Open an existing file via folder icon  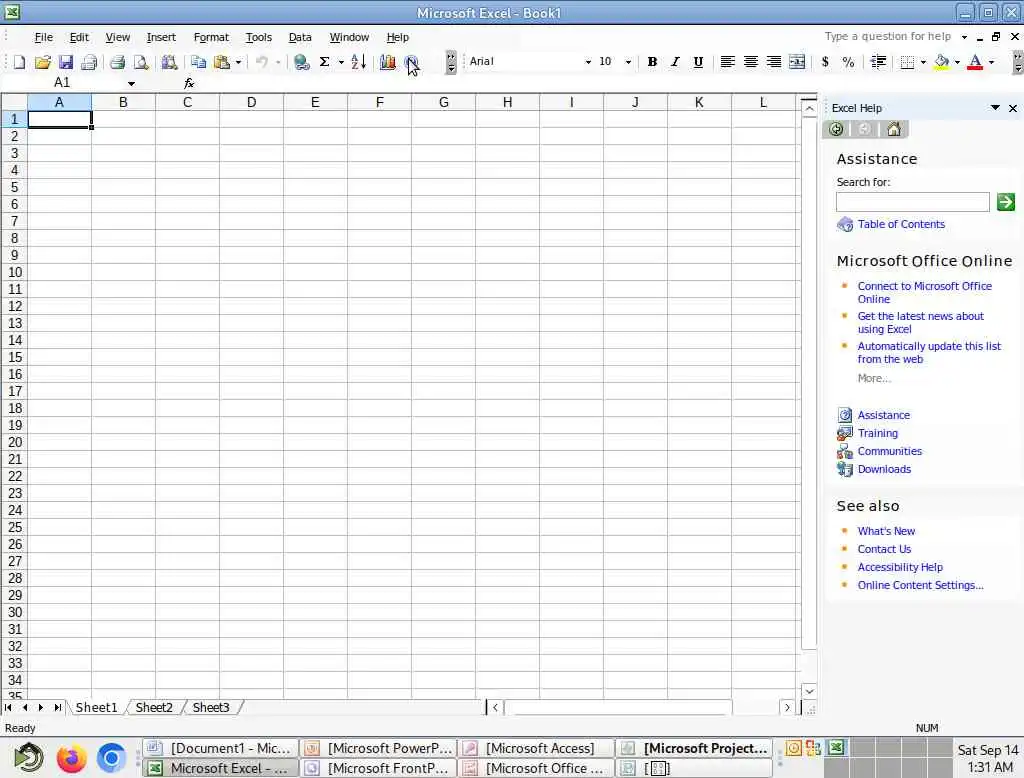pos(42,62)
